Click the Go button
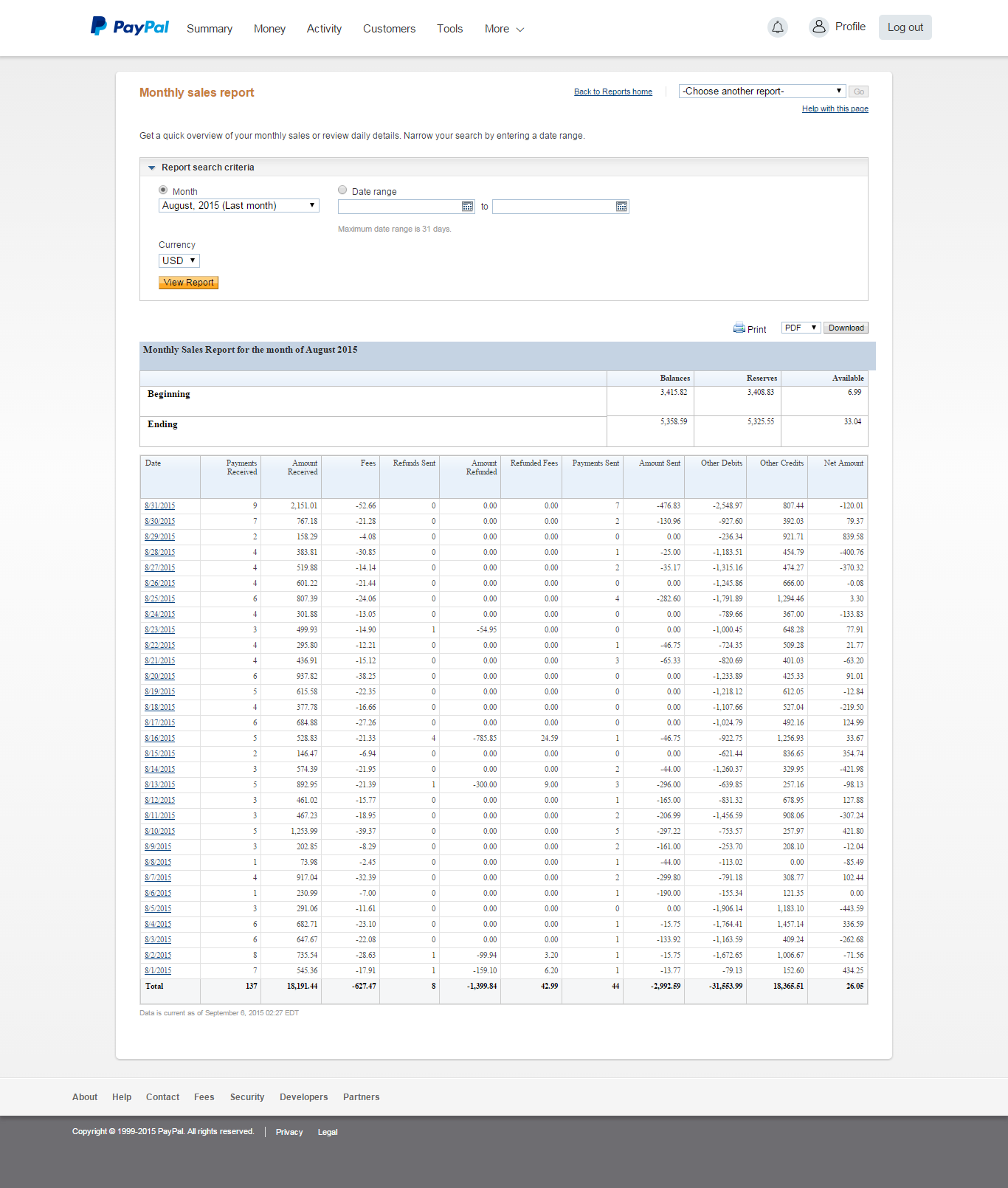Screen dimensions: 1008x1188 point(858,91)
